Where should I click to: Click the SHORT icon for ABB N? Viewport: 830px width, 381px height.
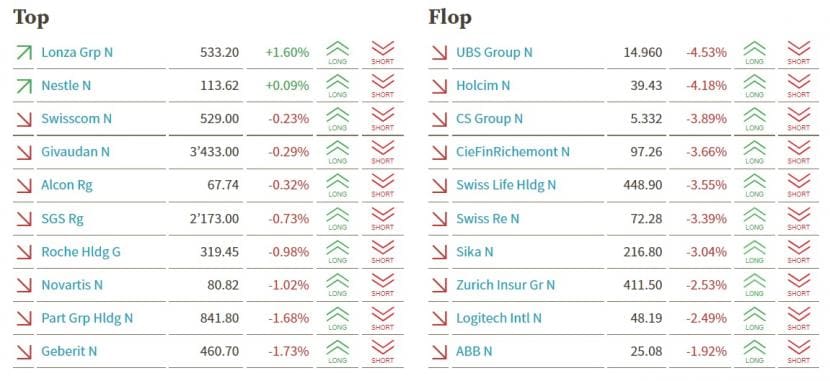point(799,351)
